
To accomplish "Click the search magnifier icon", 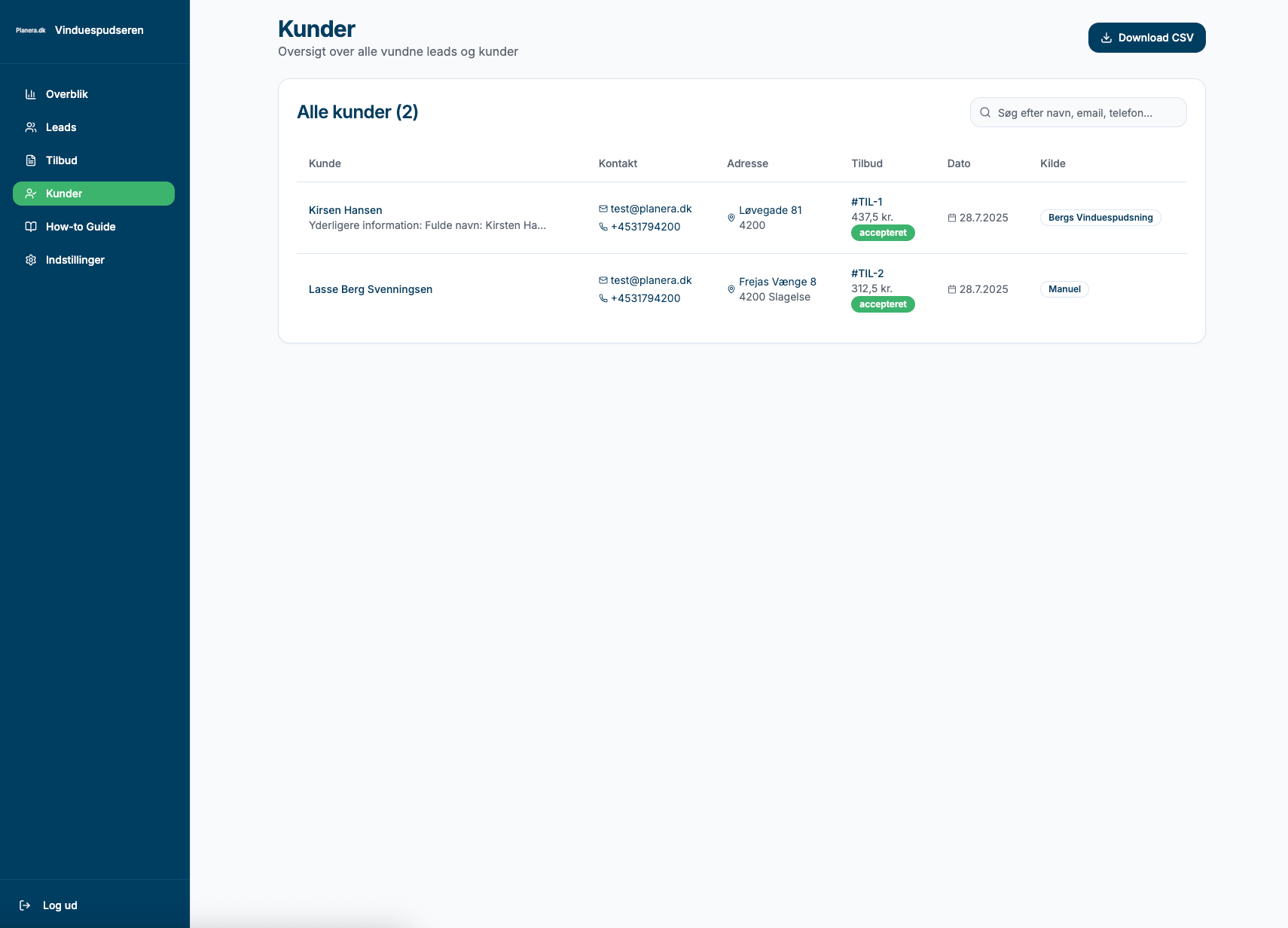I will 985,113.
